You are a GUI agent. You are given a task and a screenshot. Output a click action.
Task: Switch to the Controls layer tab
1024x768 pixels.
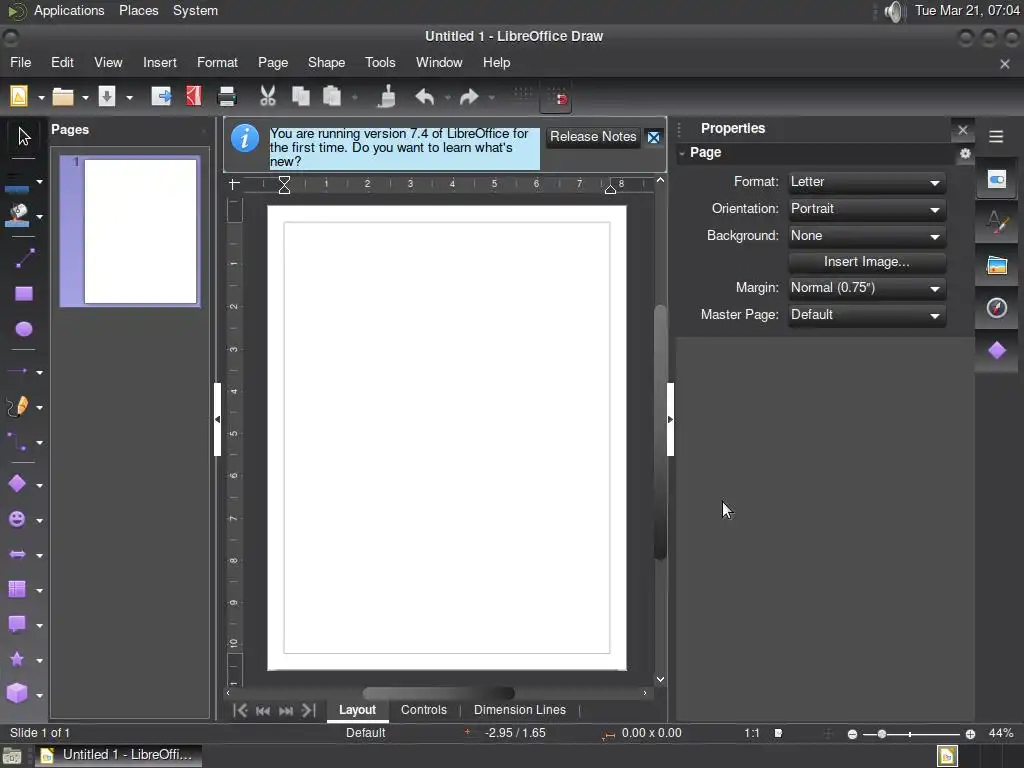[423, 710]
